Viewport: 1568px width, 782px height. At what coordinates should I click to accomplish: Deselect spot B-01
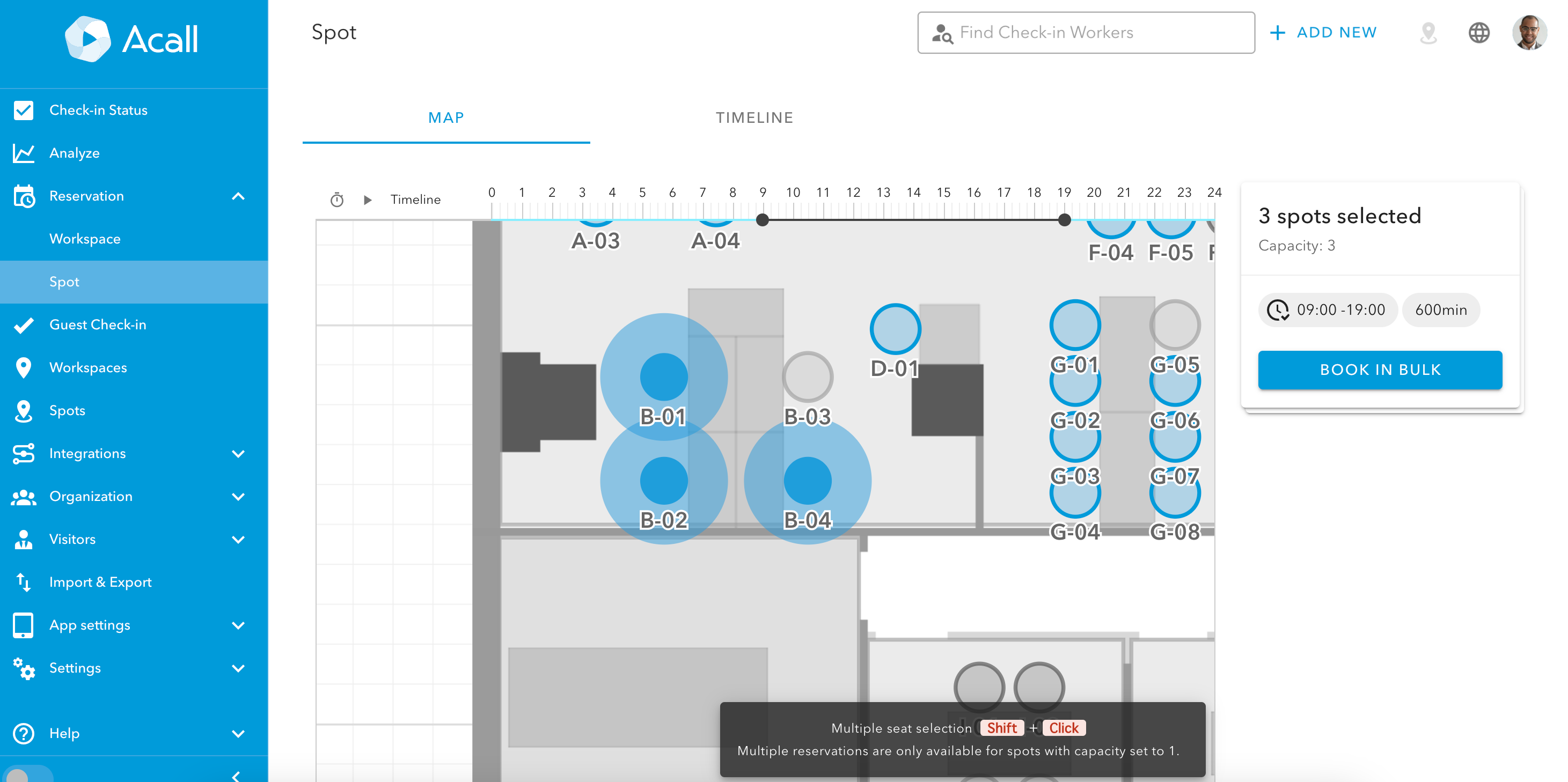663,377
